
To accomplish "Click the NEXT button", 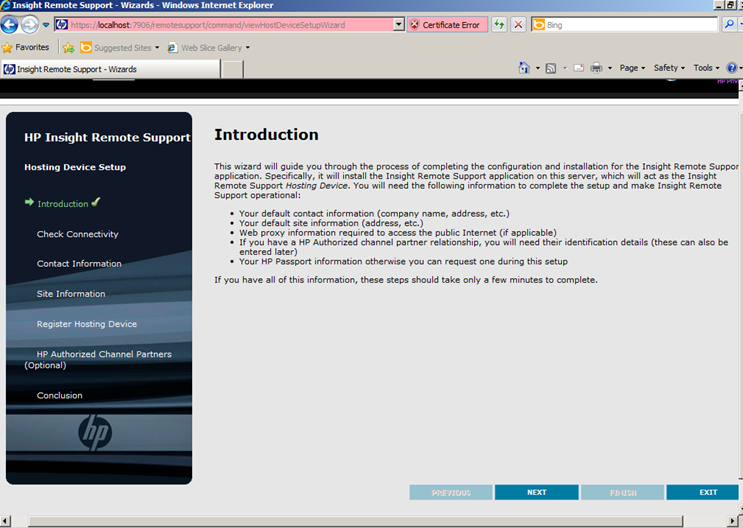I will click(536, 492).
